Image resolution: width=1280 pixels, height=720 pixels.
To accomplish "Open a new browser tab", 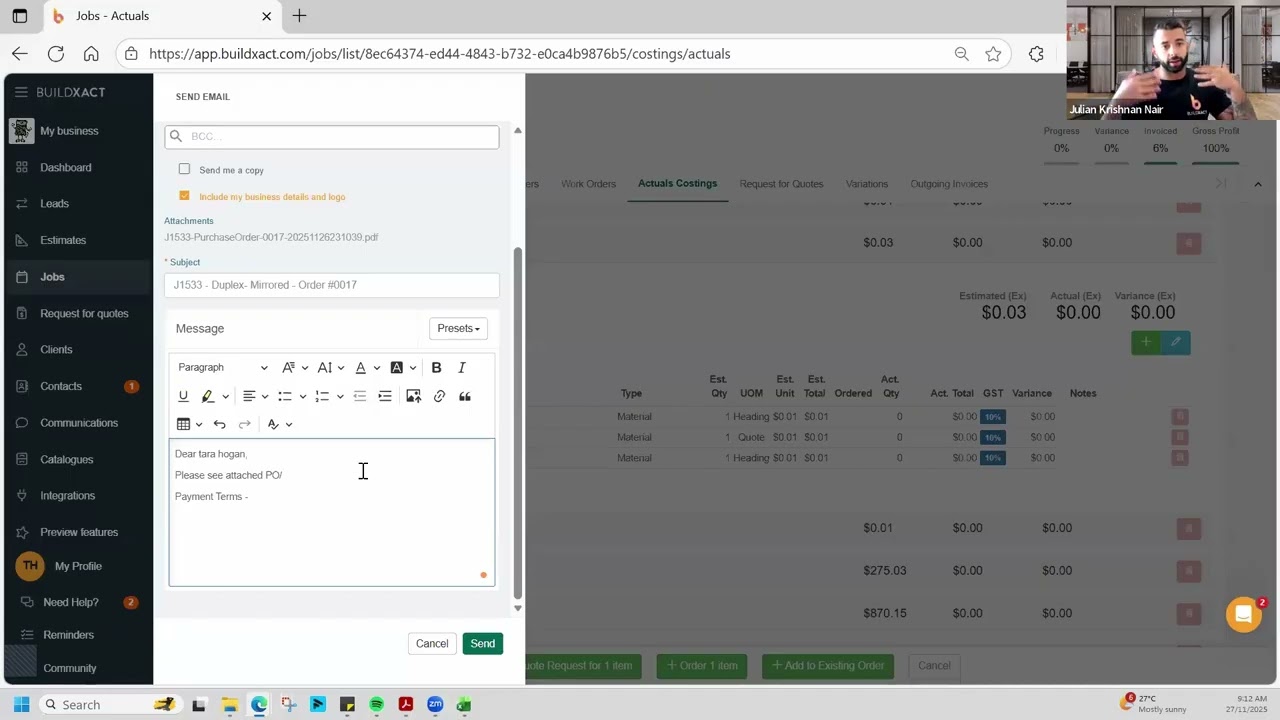I will point(299,16).
